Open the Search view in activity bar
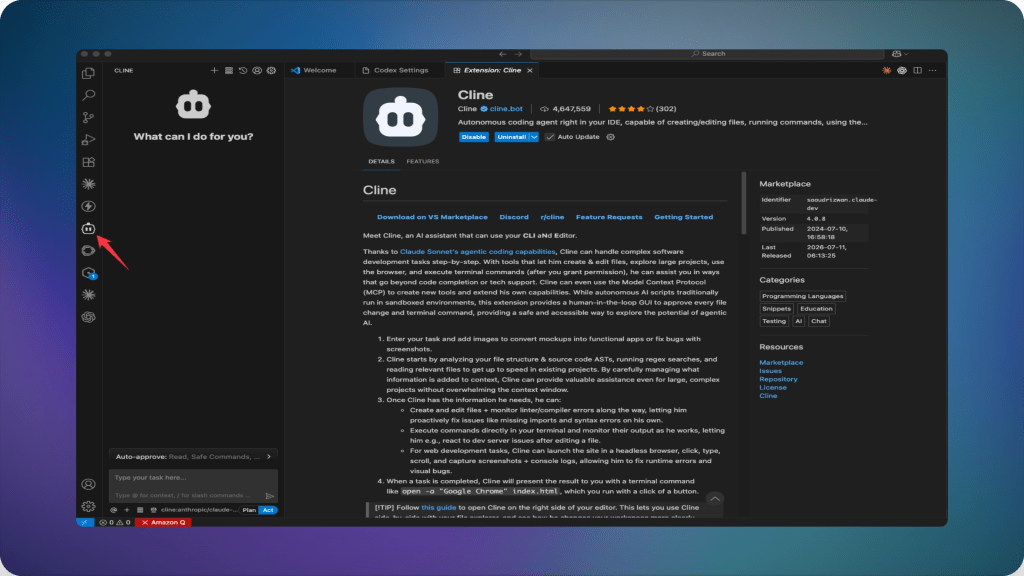 tap(88, 95)
